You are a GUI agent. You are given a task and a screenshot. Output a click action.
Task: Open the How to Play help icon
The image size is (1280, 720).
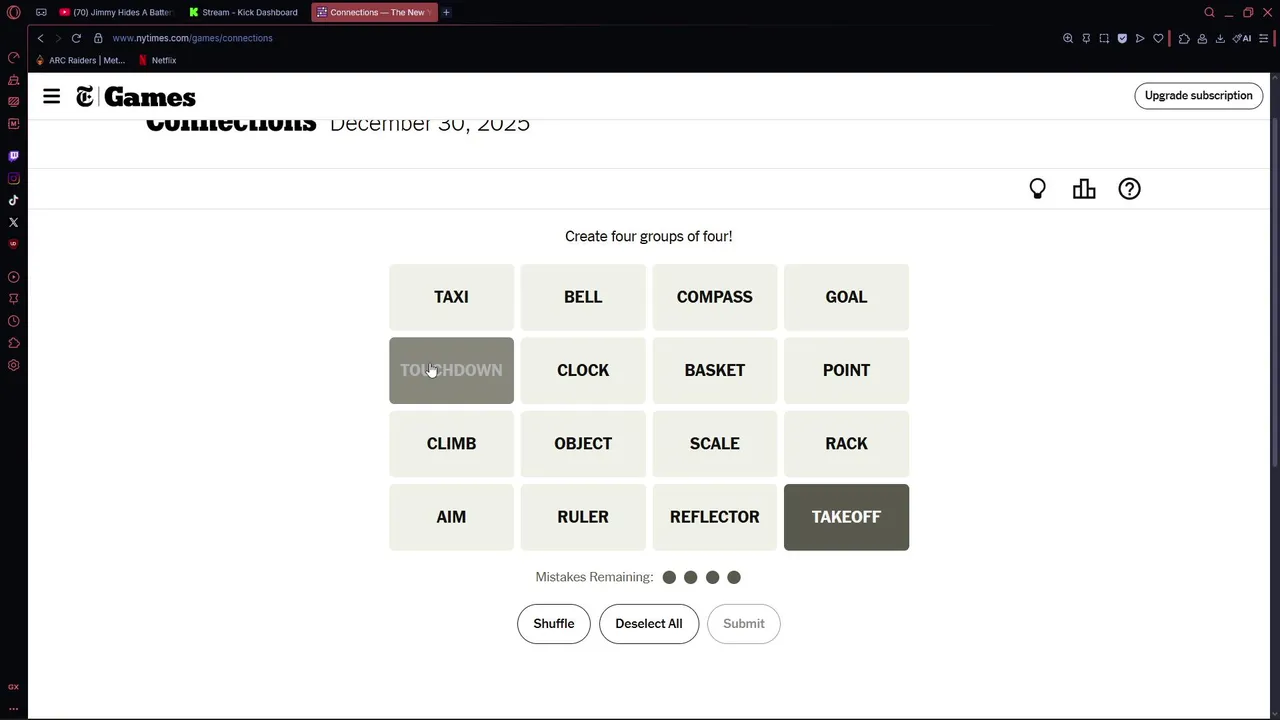click(1129, 189)
